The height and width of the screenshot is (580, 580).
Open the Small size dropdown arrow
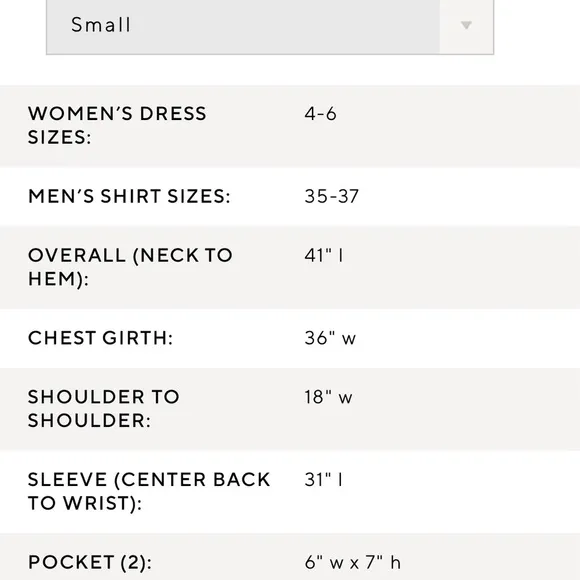[x=466, y=25]
